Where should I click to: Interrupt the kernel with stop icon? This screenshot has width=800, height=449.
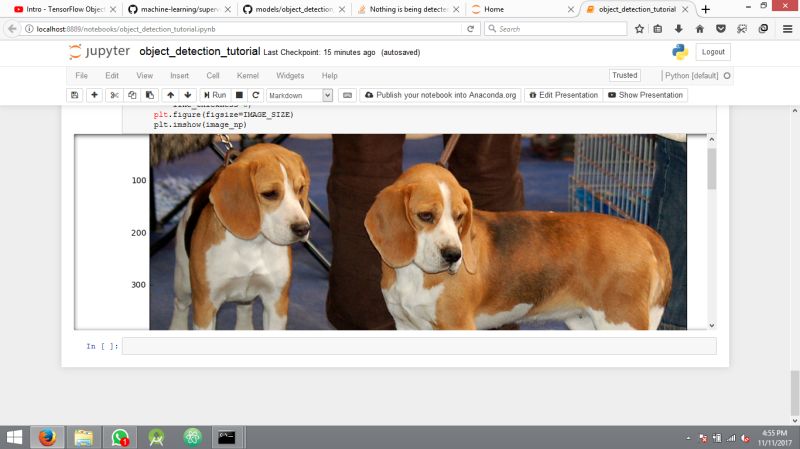coord(239,95)
